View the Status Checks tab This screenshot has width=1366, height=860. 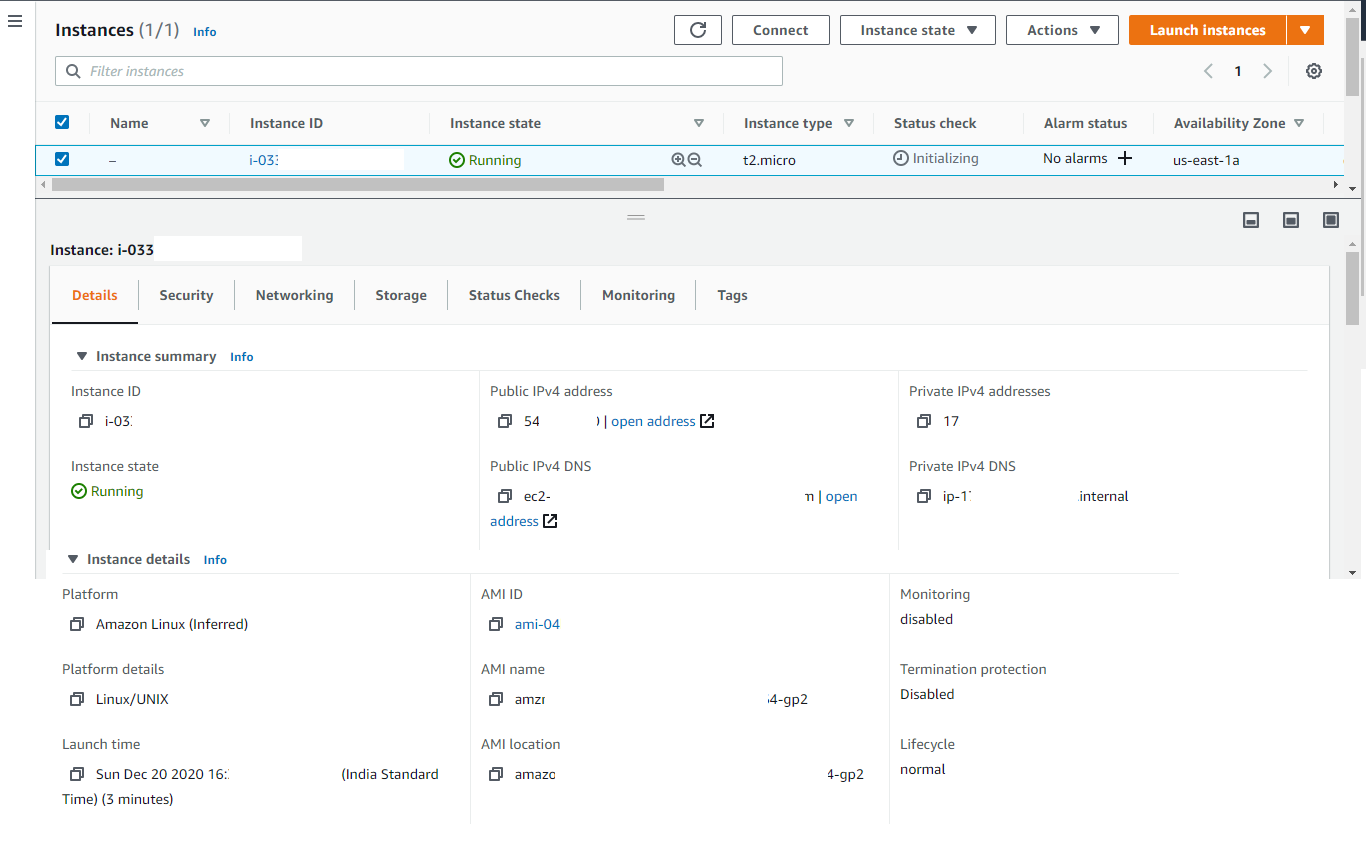(514, 295)
